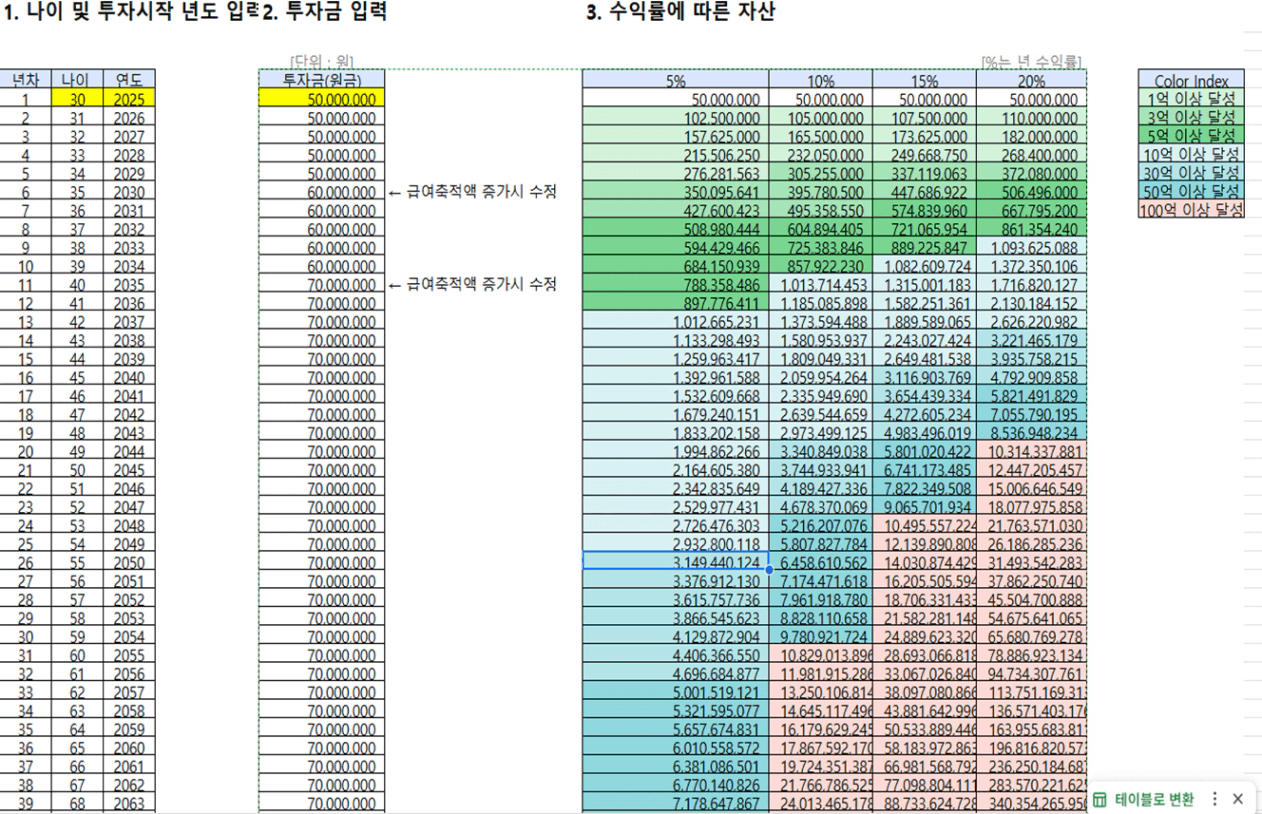Select the 10억 이상 달성 legend cell
Viewport: 1262px width, 814px height.
pyautogui.click(x=1191, y=153)
